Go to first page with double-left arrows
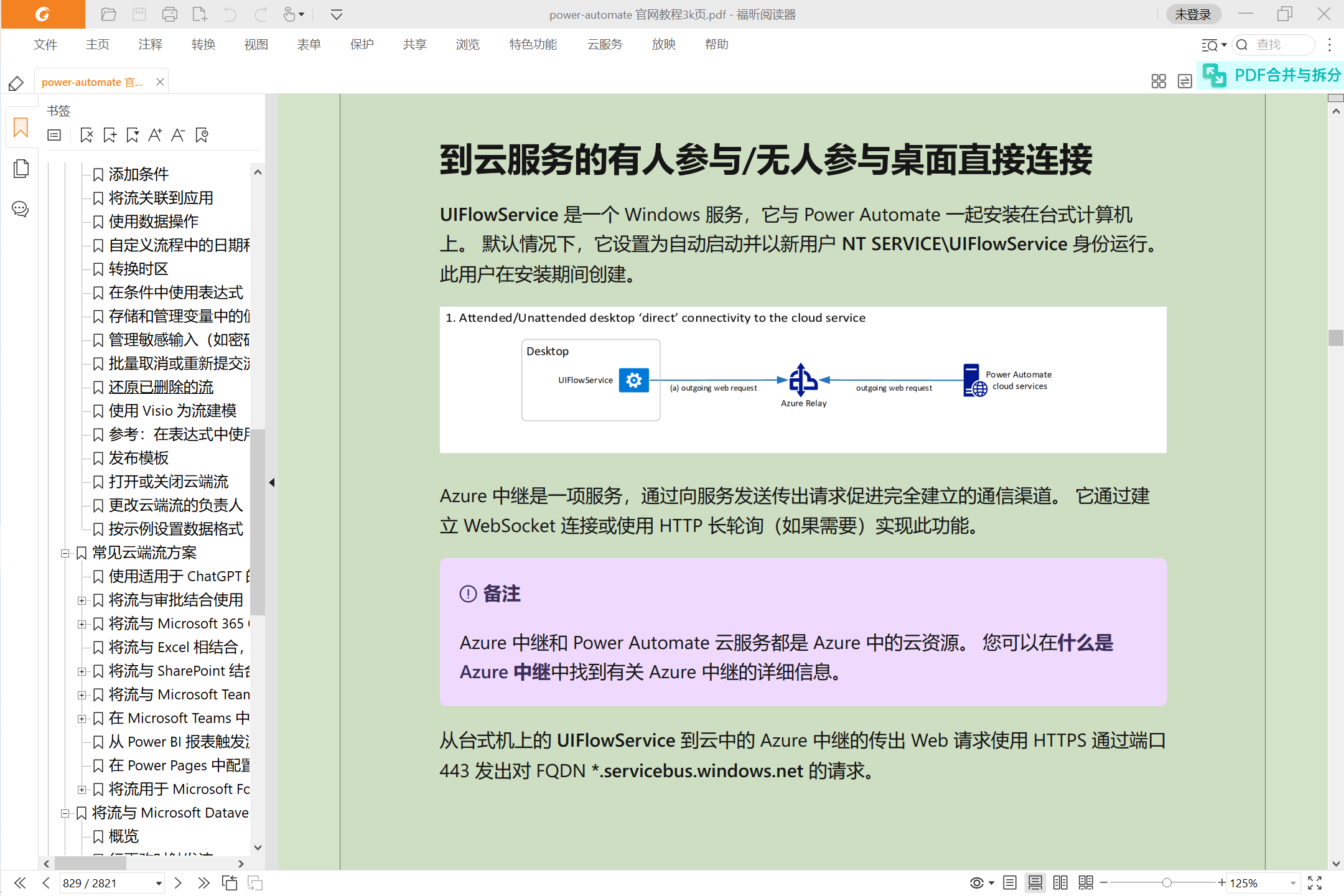 (x=20, y=883)
